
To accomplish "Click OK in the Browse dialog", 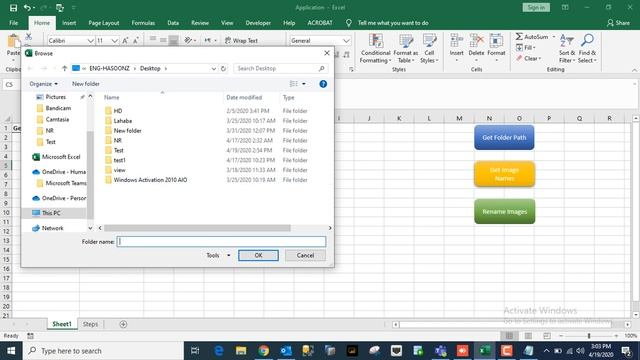I will (x=258, y=256).
